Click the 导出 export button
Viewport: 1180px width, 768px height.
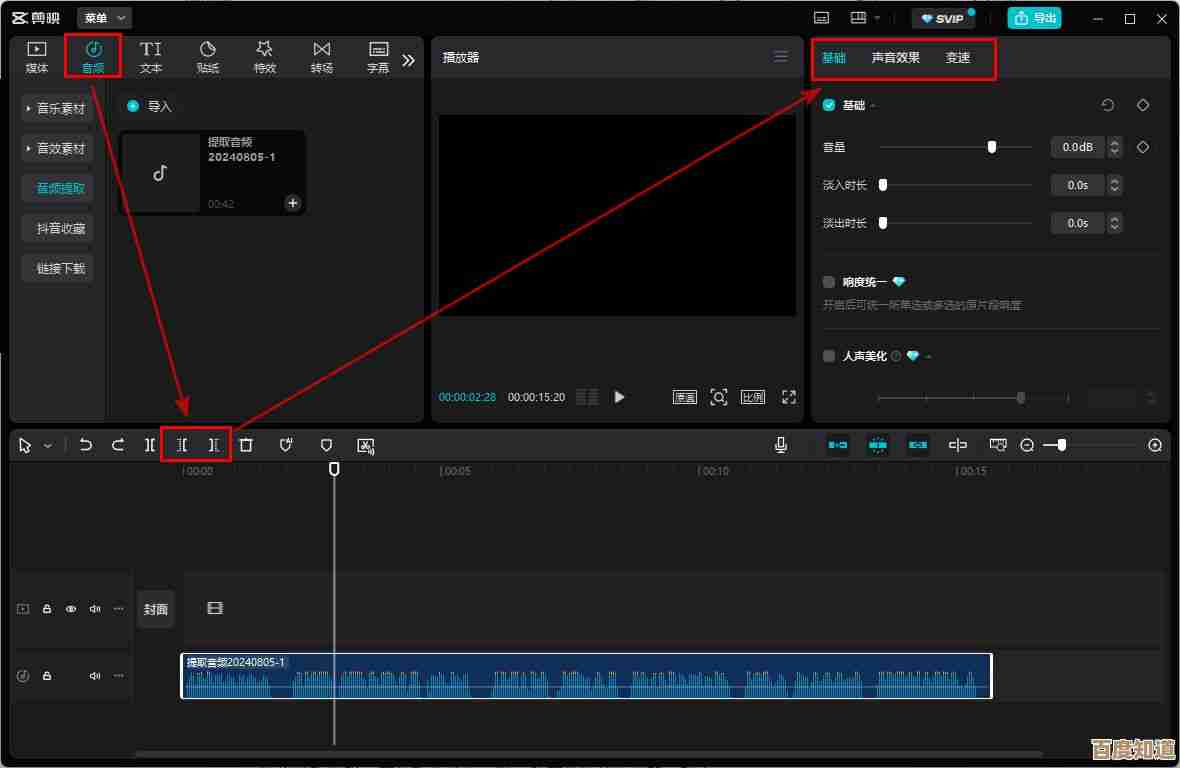[1035, 18]
